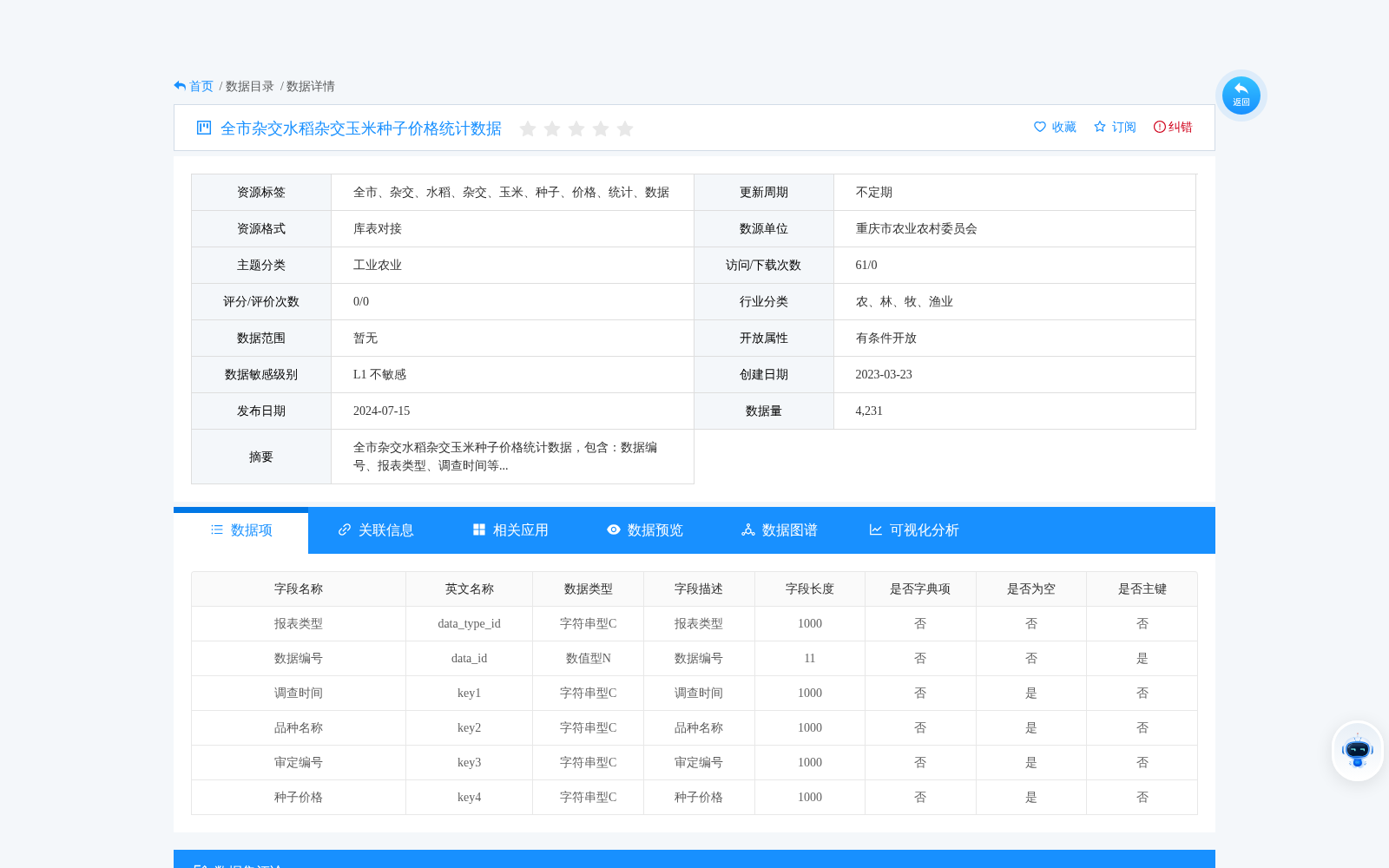Click the 种子价格 field name cell

pyautogui.click(x=299, y=797)
